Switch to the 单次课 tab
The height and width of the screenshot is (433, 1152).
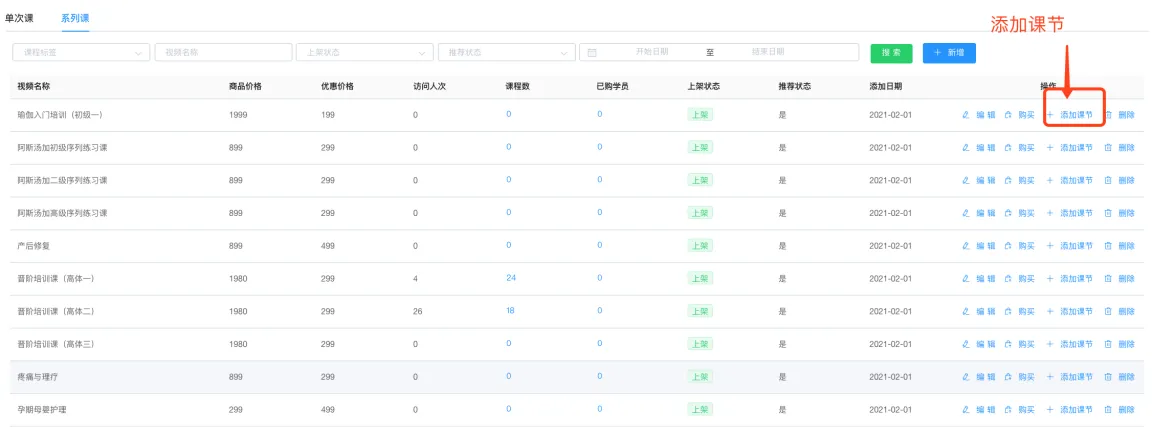(19, 18)
